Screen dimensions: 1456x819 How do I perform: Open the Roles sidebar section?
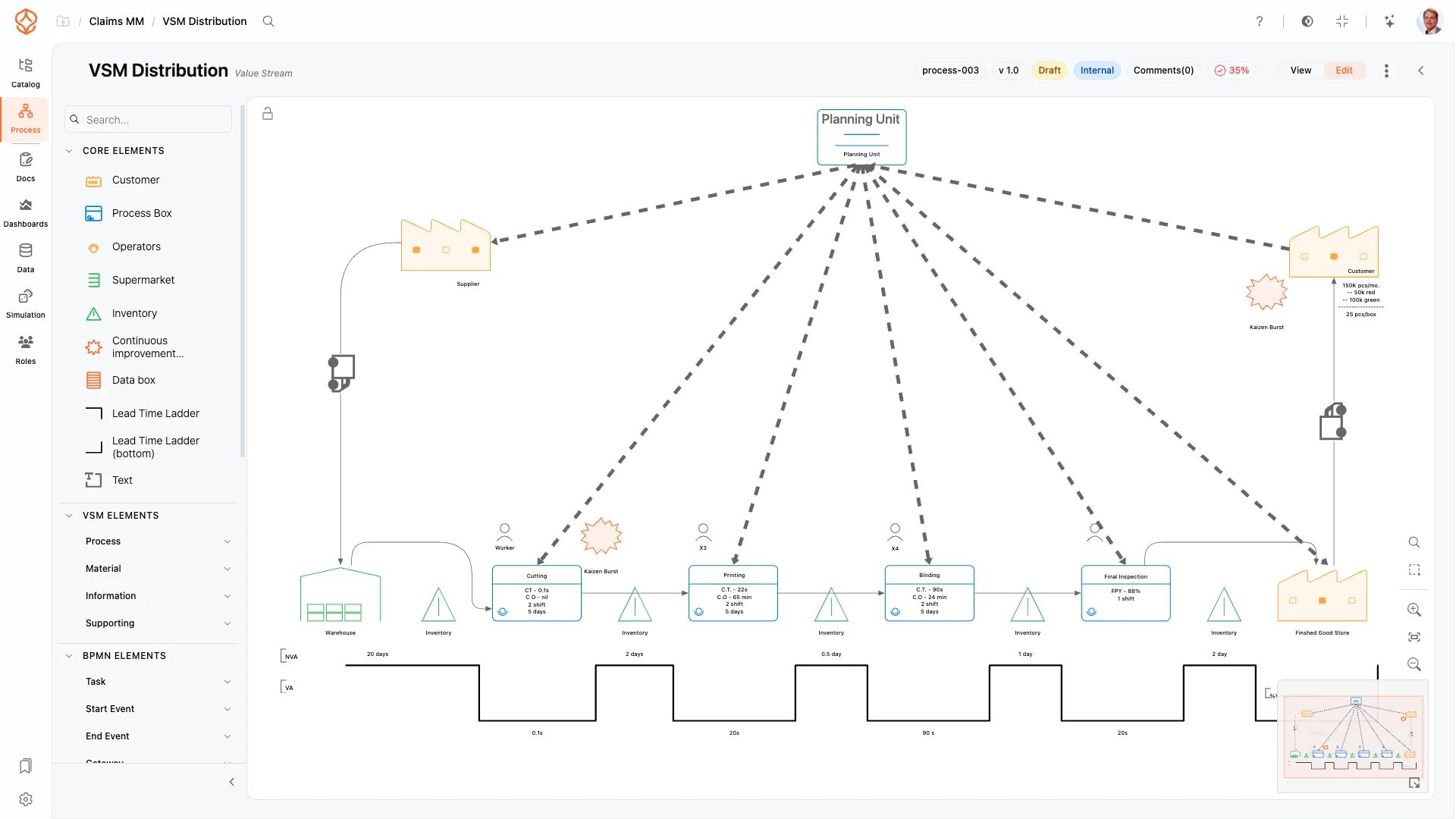click(x=26, y=350)
